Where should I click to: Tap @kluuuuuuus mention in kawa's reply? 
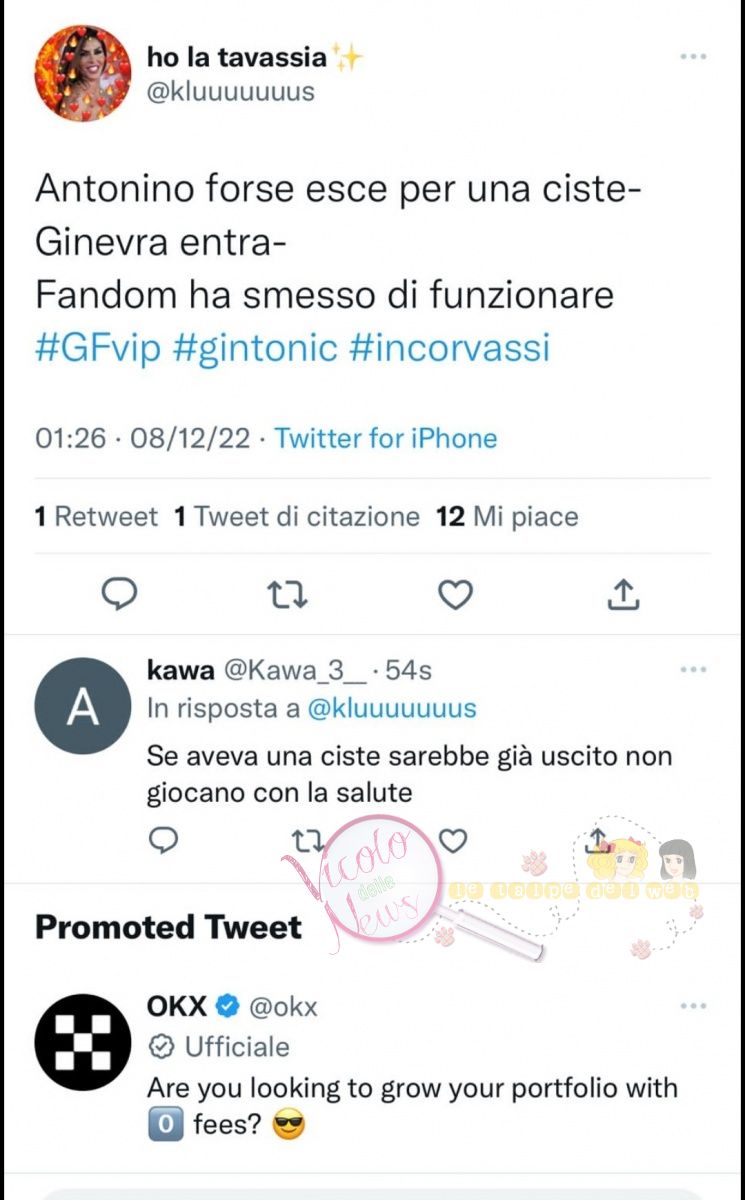tap(391, 709)
